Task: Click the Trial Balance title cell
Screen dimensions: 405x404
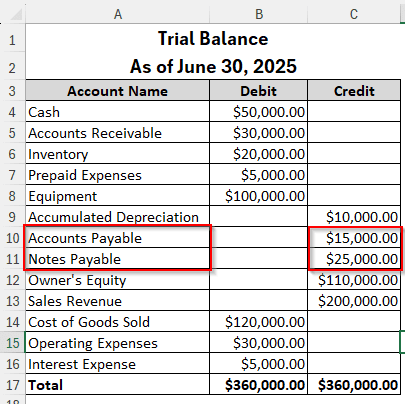Action: pos(213,38)
